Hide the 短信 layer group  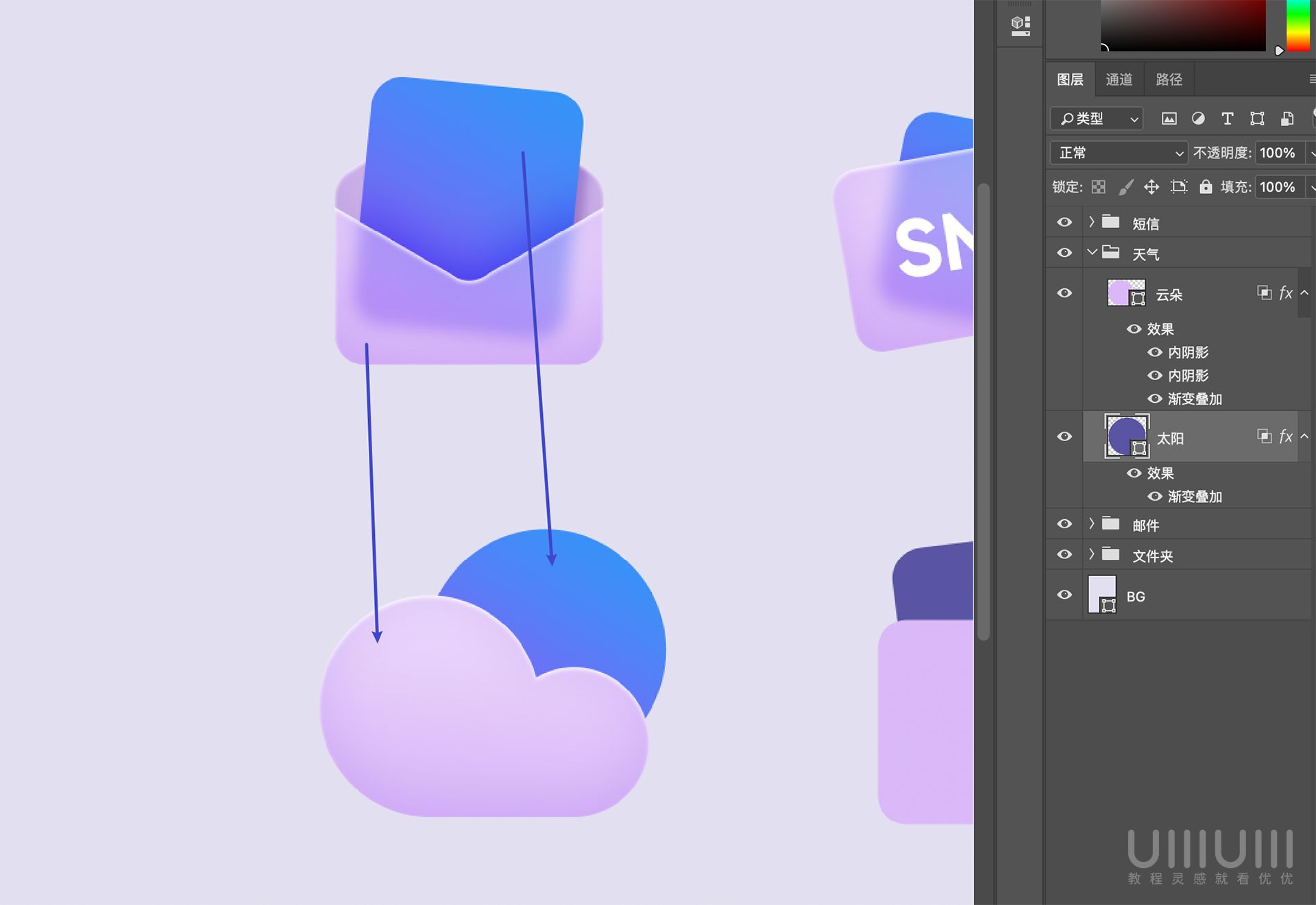tap(1064, 223)
